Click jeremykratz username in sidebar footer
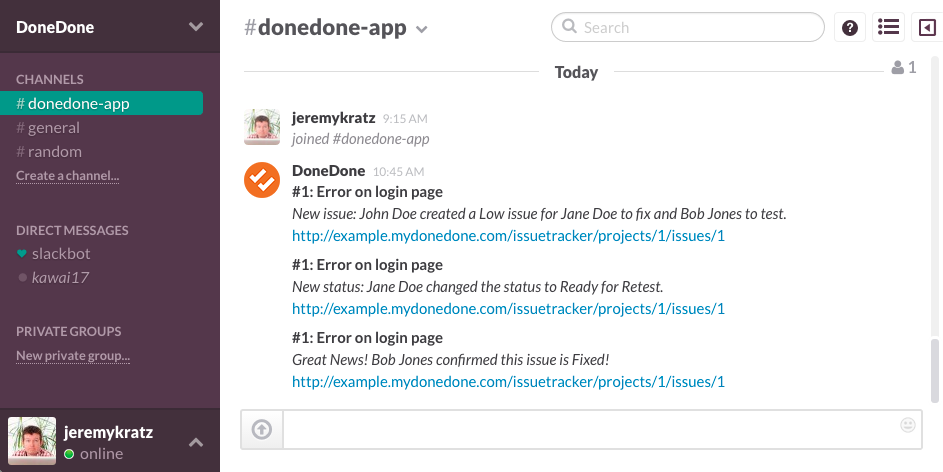 coord(108,432)
